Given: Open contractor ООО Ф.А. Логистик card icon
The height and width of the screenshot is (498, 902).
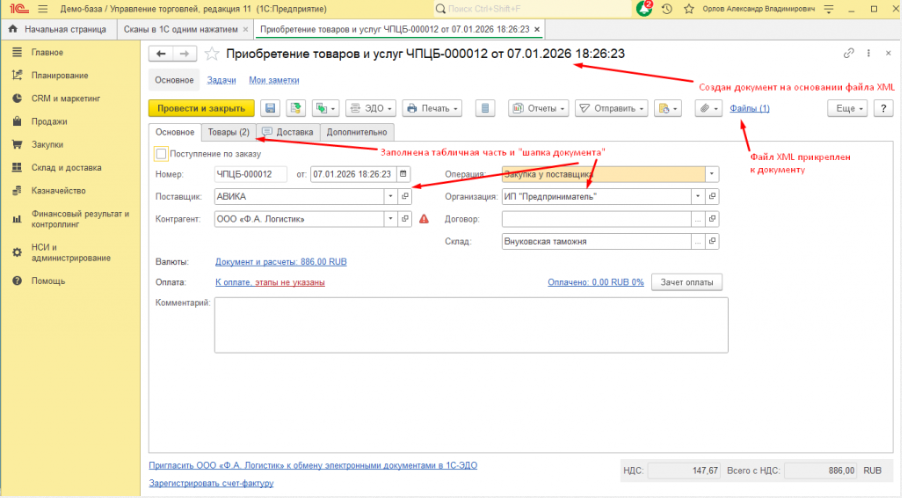Looking at the screenshot, I should click(405, 219).
